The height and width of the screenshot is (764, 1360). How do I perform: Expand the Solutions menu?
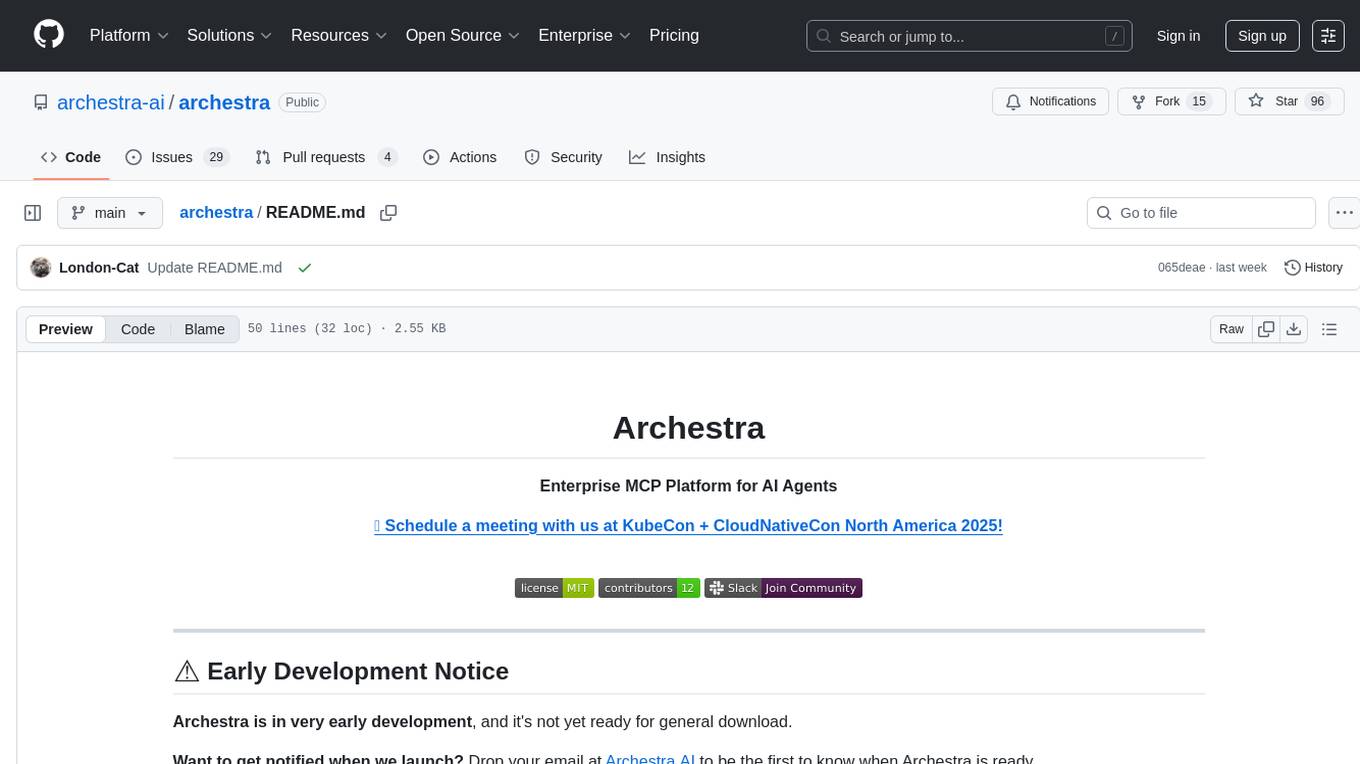(x=230, y=35)
